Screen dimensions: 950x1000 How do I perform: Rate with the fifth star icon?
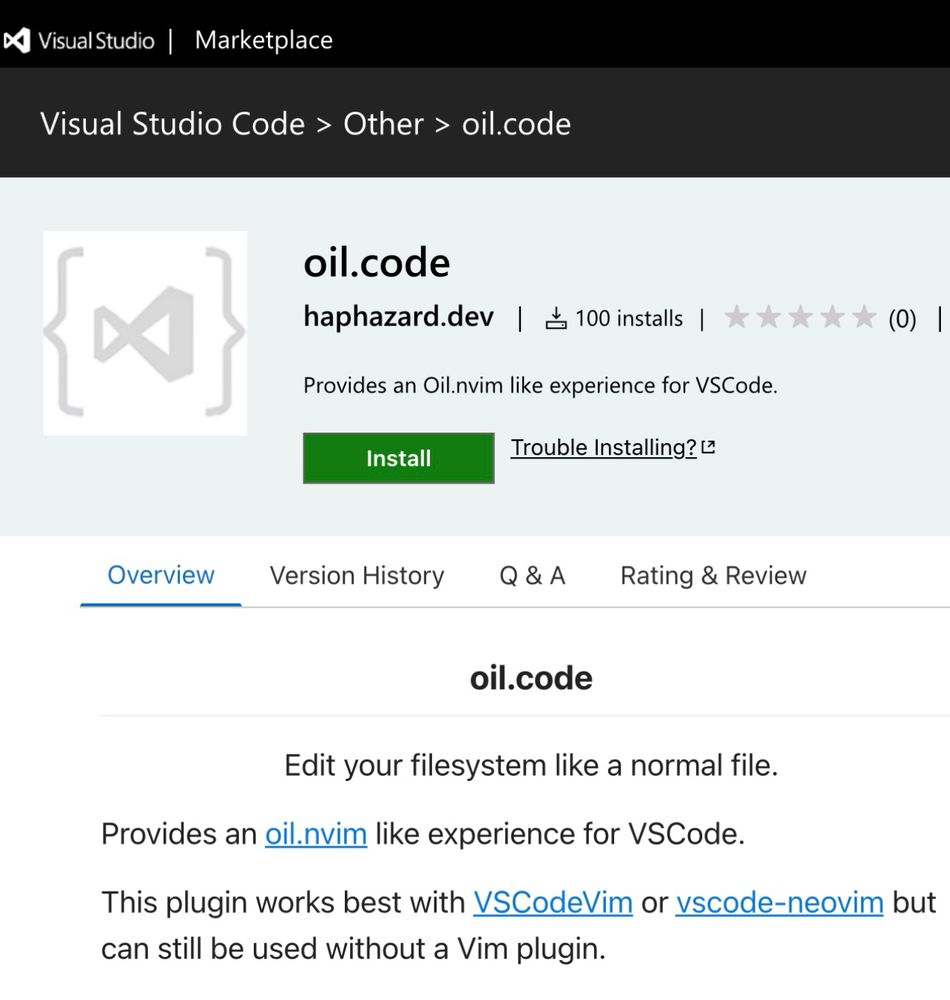coord(867,317)
